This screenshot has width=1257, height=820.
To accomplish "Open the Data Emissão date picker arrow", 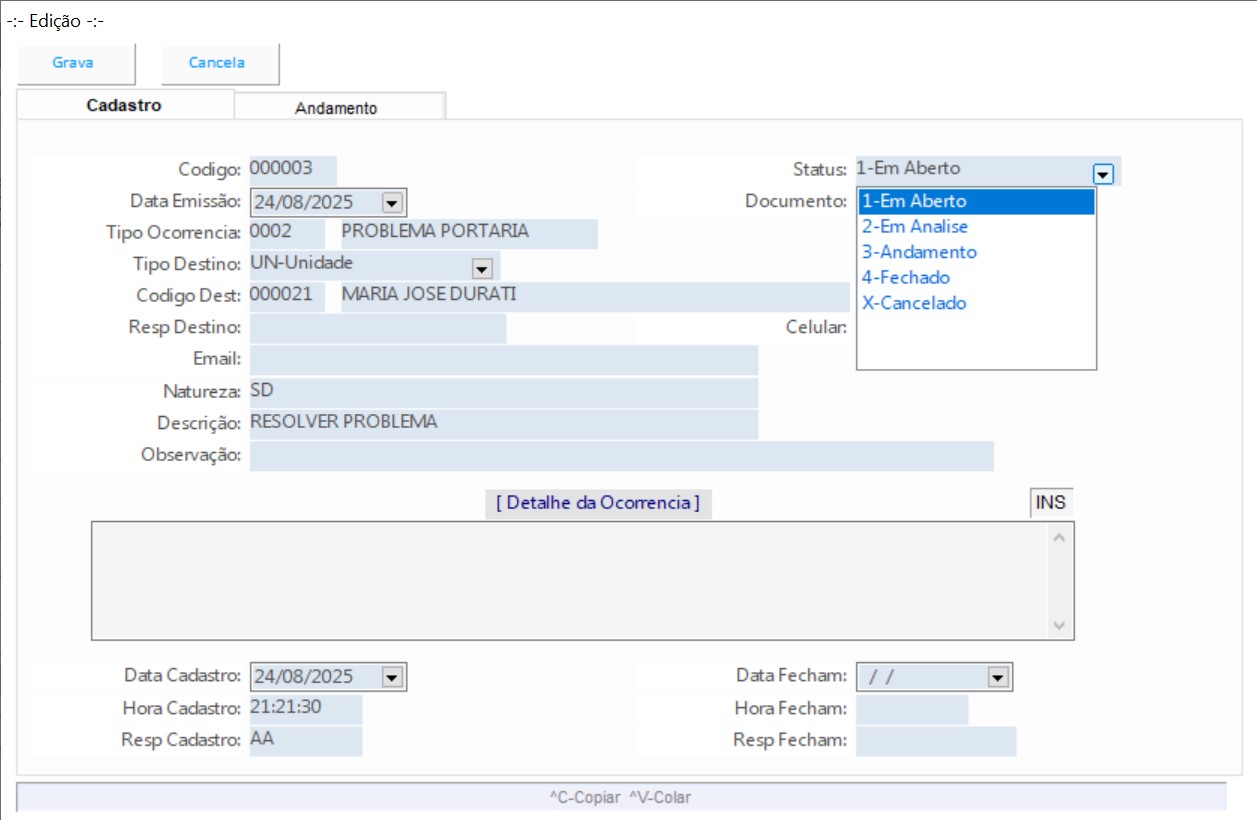I will (392, 203).
